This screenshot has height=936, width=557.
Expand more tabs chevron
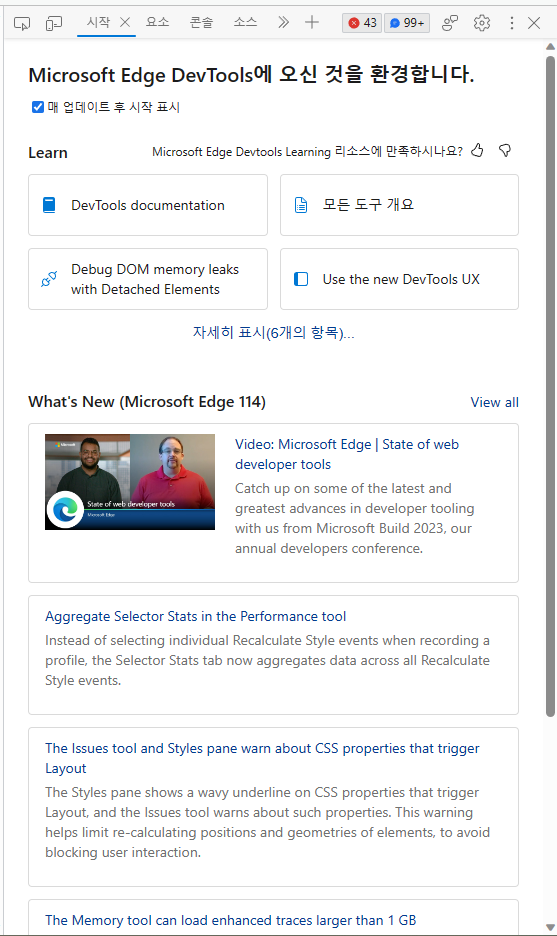tap(283, 23)
